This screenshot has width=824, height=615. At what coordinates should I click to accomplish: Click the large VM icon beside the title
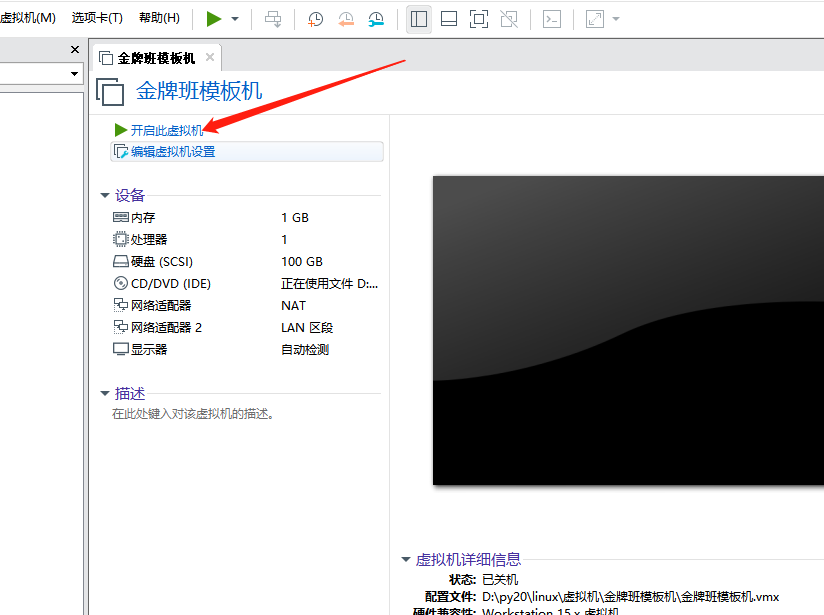(x=110, y=91)
